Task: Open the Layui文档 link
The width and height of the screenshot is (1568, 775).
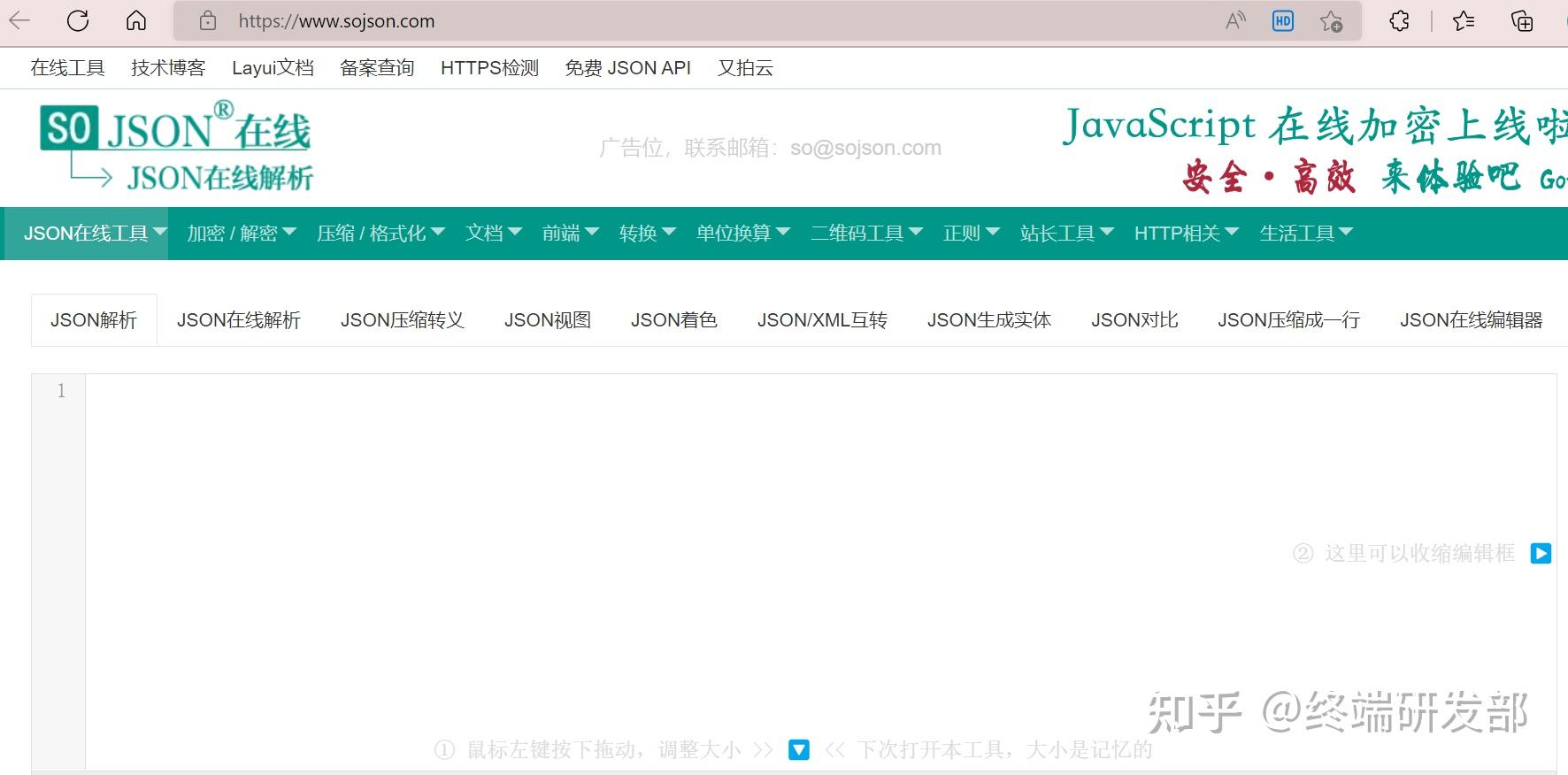Action: [x=273, y=68]
